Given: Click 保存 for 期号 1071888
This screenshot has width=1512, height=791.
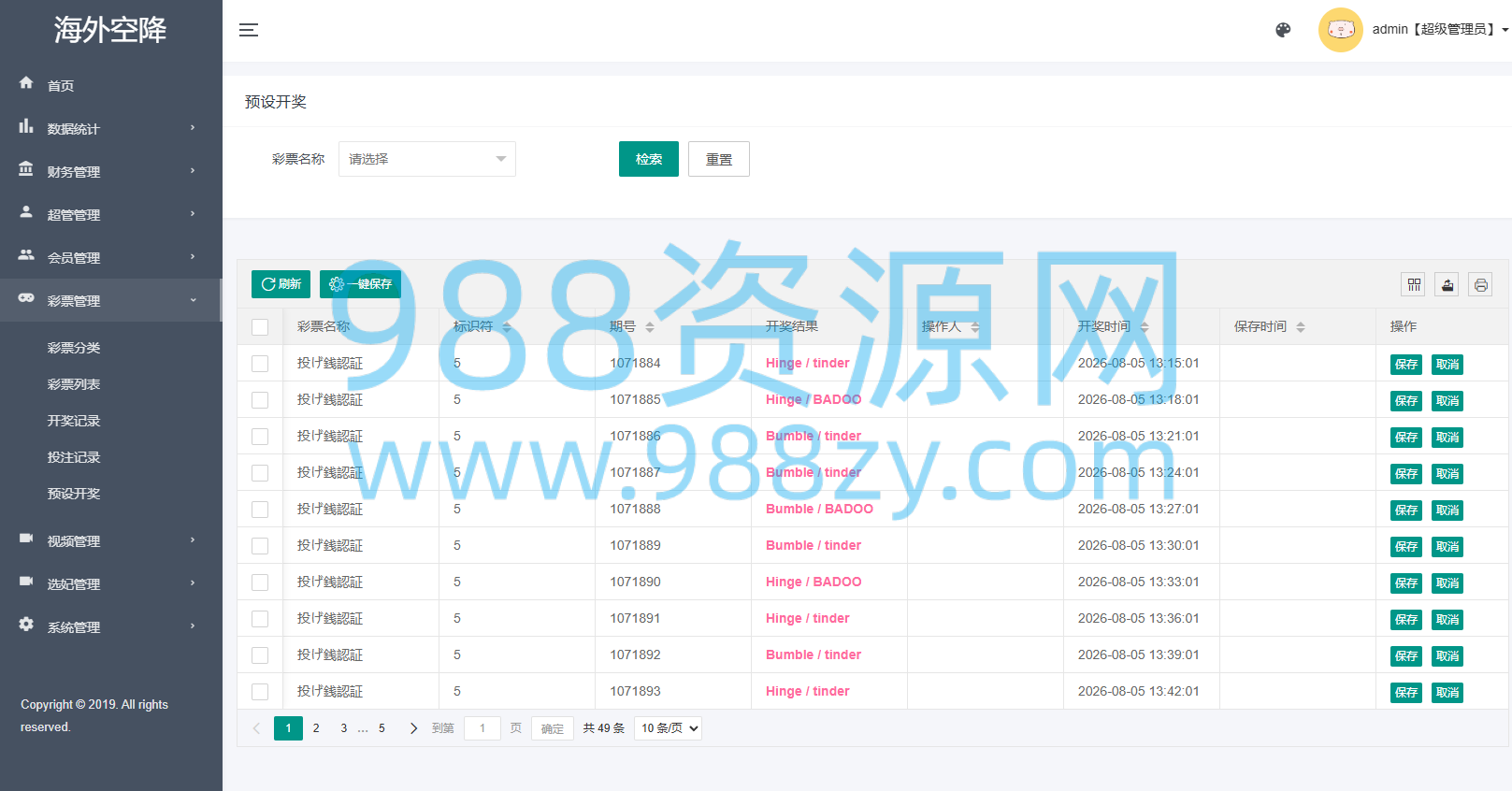Looking at the screenshot, I should (1406, 511).
